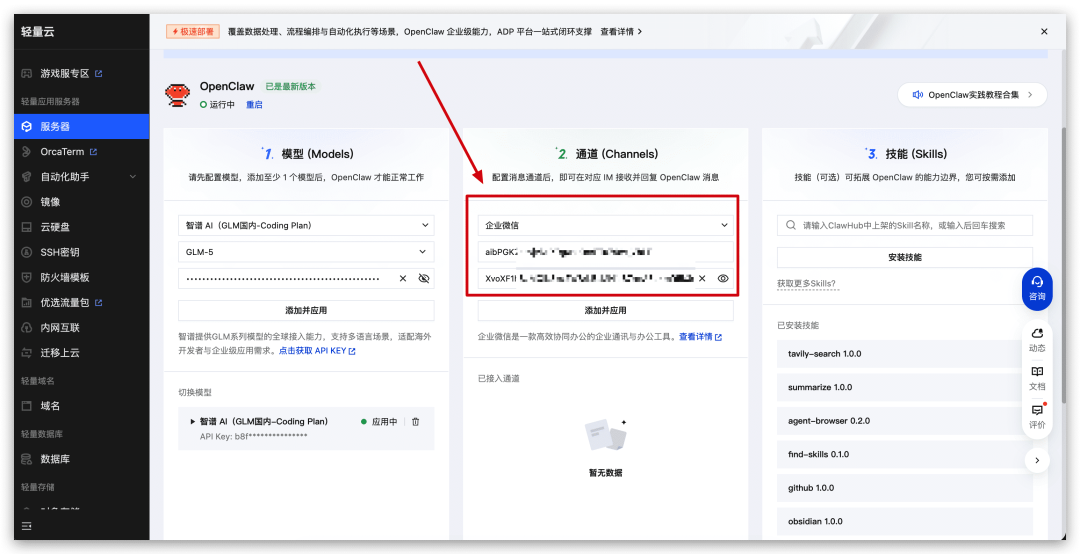The image size is (1080, 554).
Task: Click 添加并应用 under Channels
Action: click(x=605, y=310)
